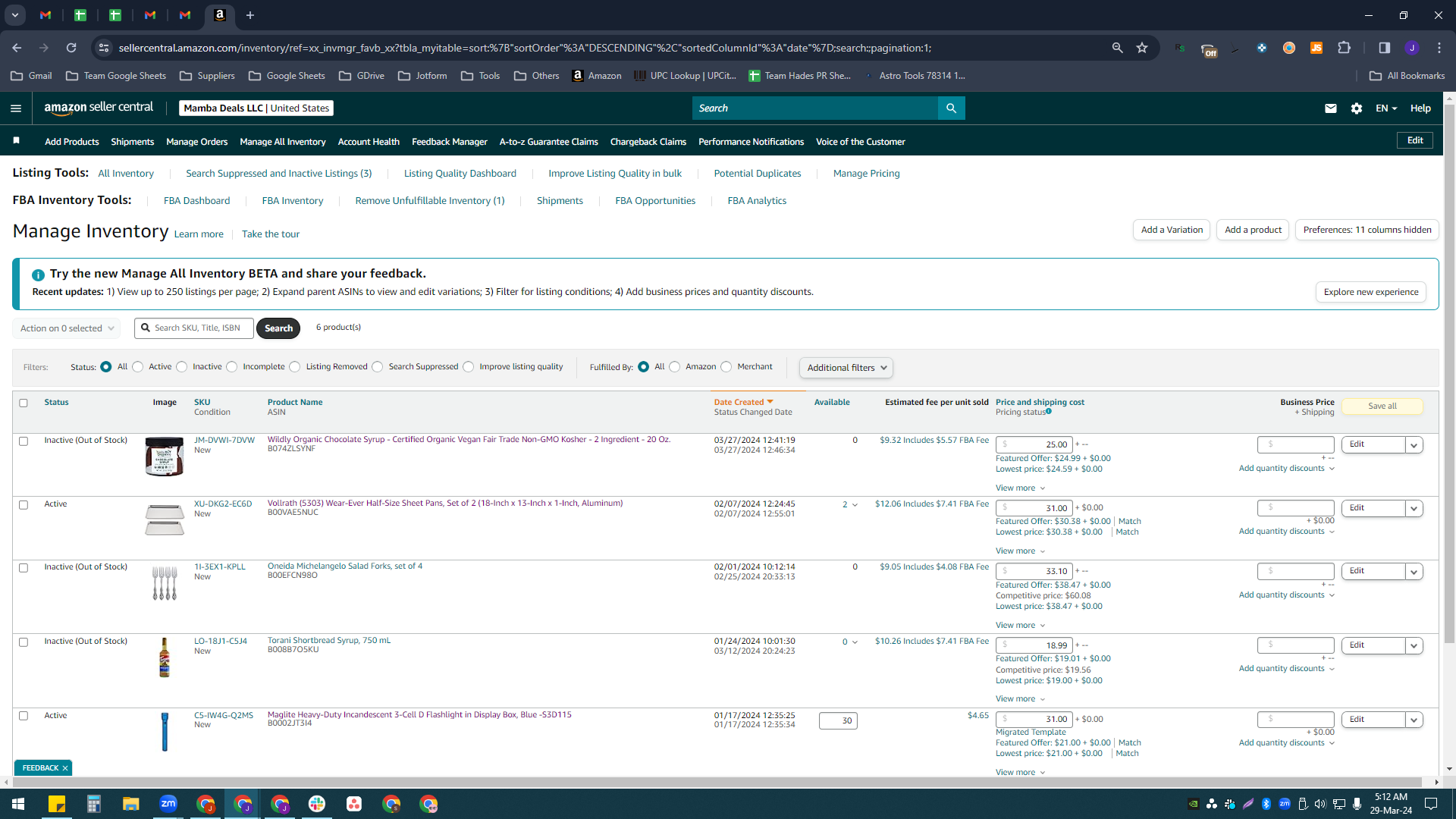The height and width of the screenshot is (819, 1456).
Task: Click the Vollrath Sheet Pans product thumbnail
Action: pyautogui.click(x=165, y=519)
